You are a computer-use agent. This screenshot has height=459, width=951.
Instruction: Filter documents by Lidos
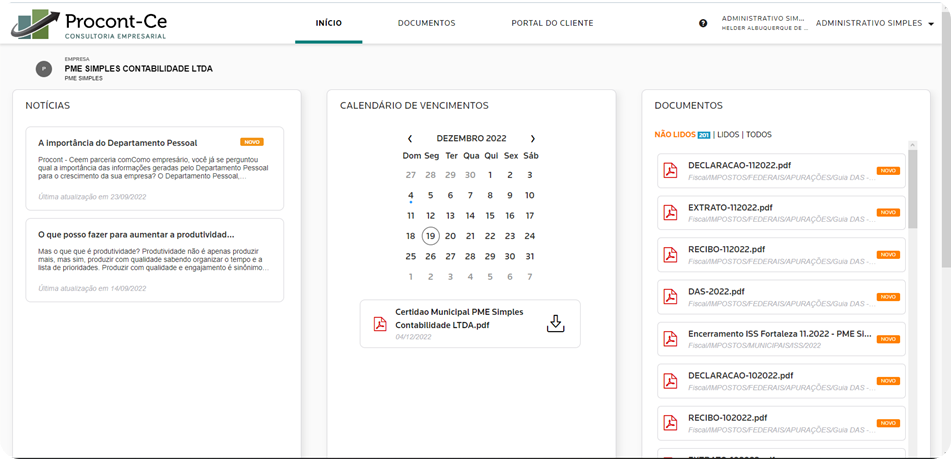728,134
